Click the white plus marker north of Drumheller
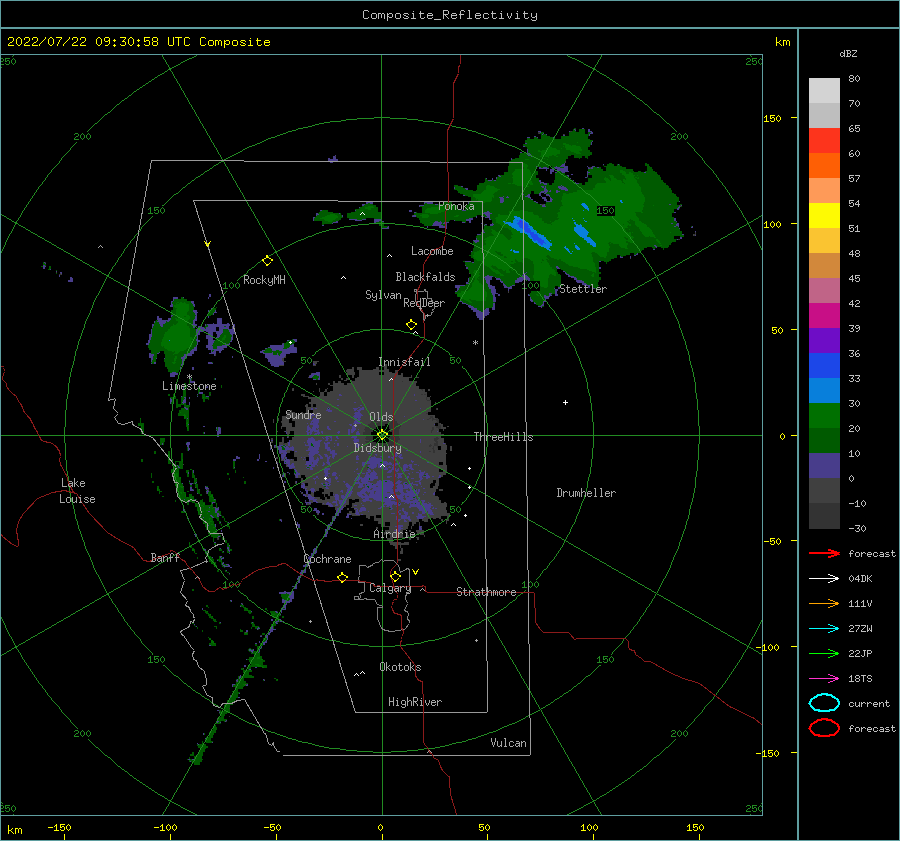Image resolution: width=900 pixels, height=841 pixels. click(565, 402)
